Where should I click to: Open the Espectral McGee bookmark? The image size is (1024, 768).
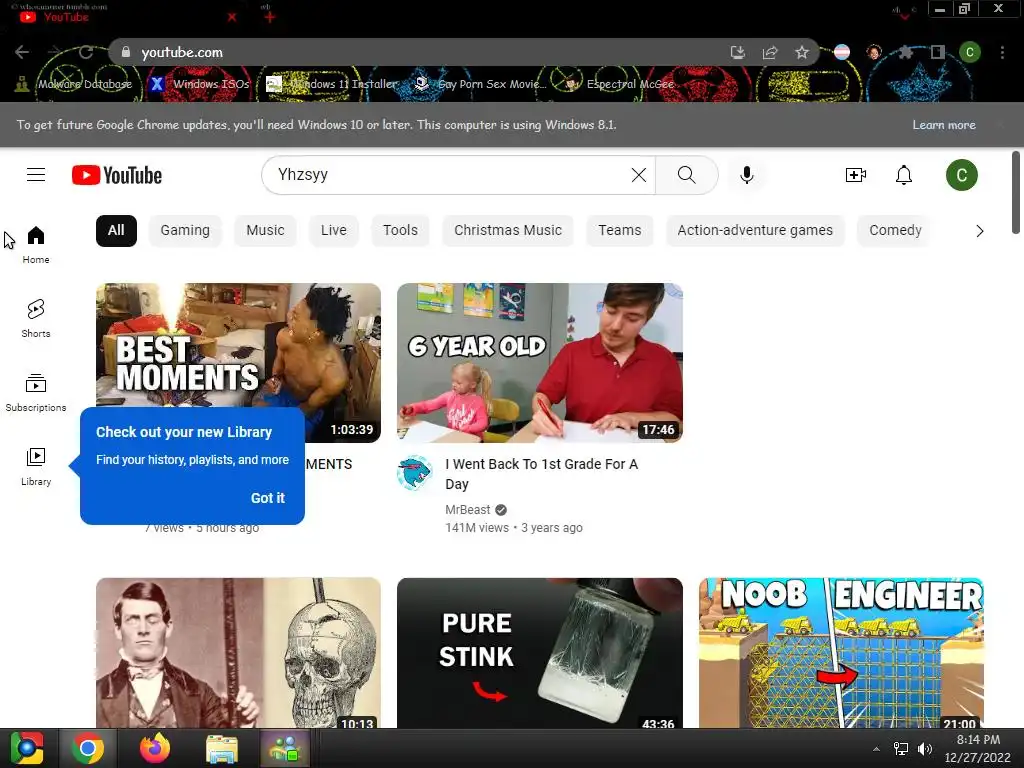[620, 84]
